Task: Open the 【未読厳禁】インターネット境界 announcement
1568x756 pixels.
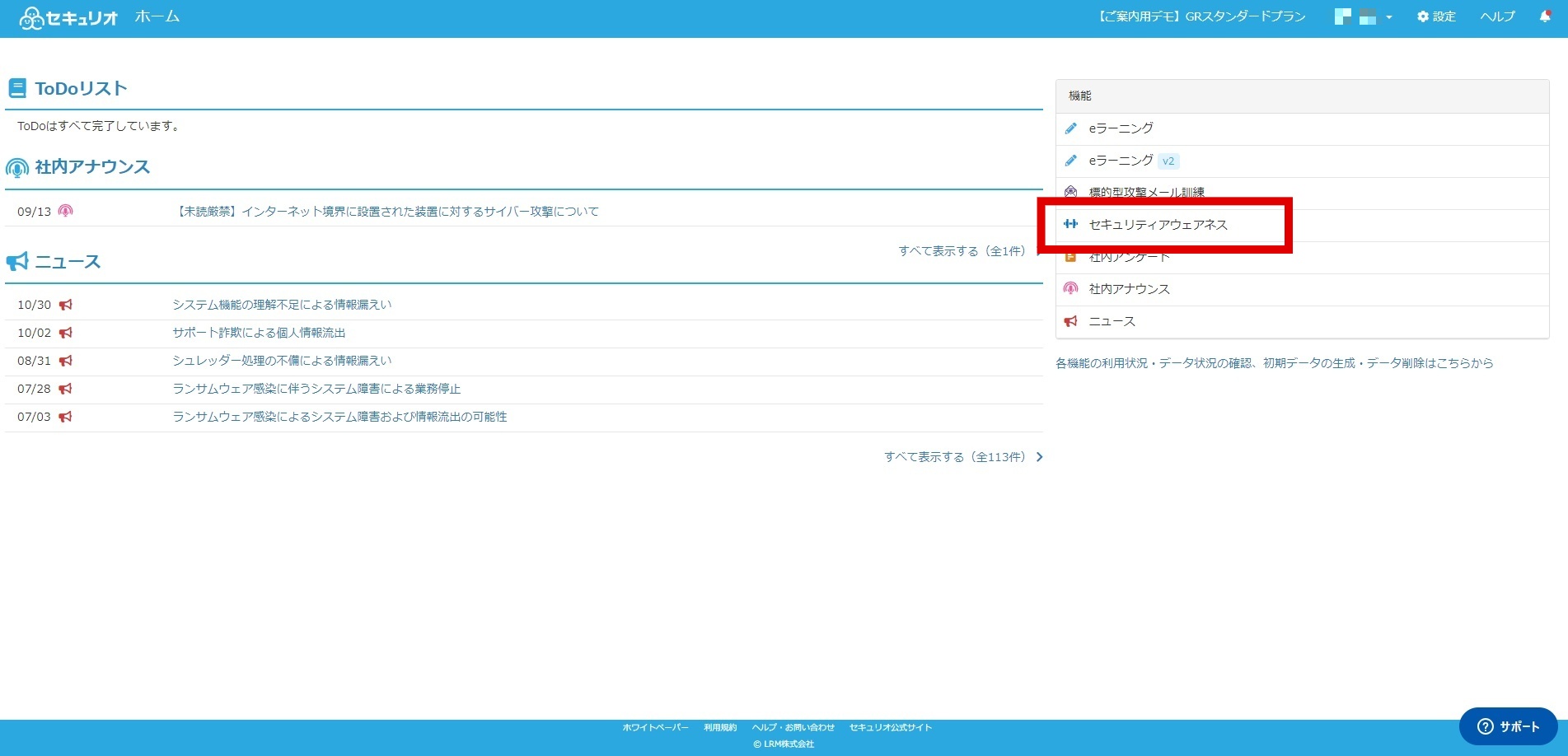Action: coord(386,212)
